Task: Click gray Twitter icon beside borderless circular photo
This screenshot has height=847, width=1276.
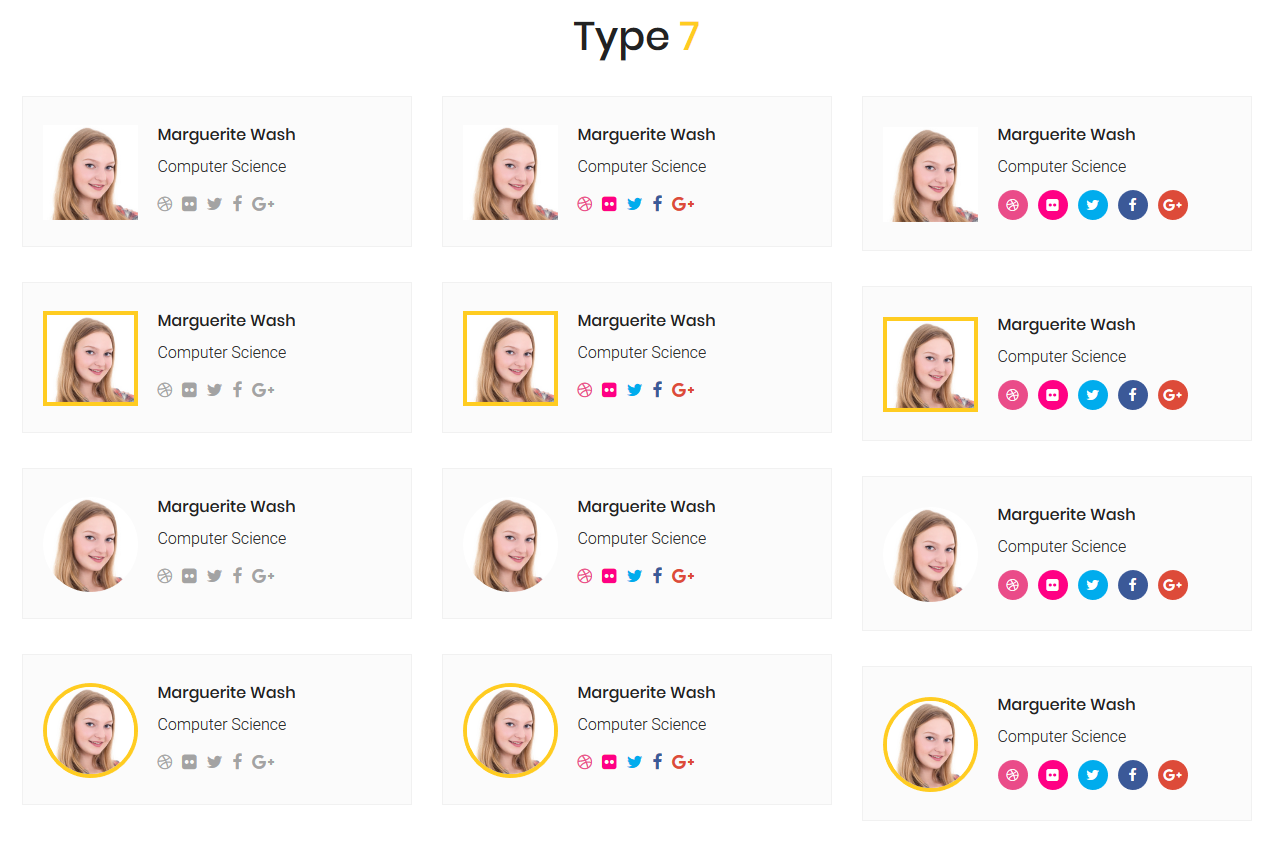Action: tap(214, 576)
